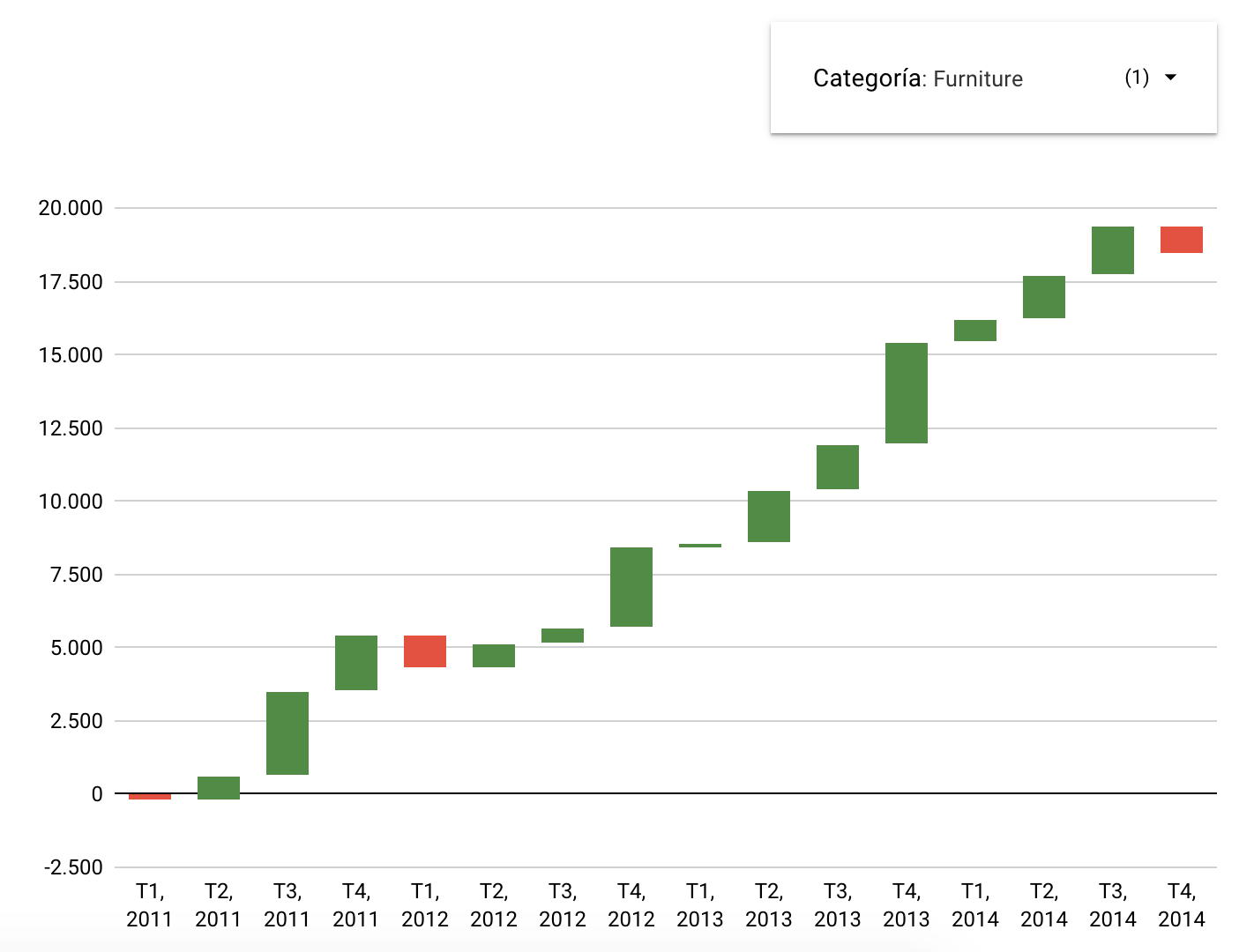This screenshot has height=952, width=1254.
Task: Select the T2, 2014 green bar
Action: click(1044, 297)
